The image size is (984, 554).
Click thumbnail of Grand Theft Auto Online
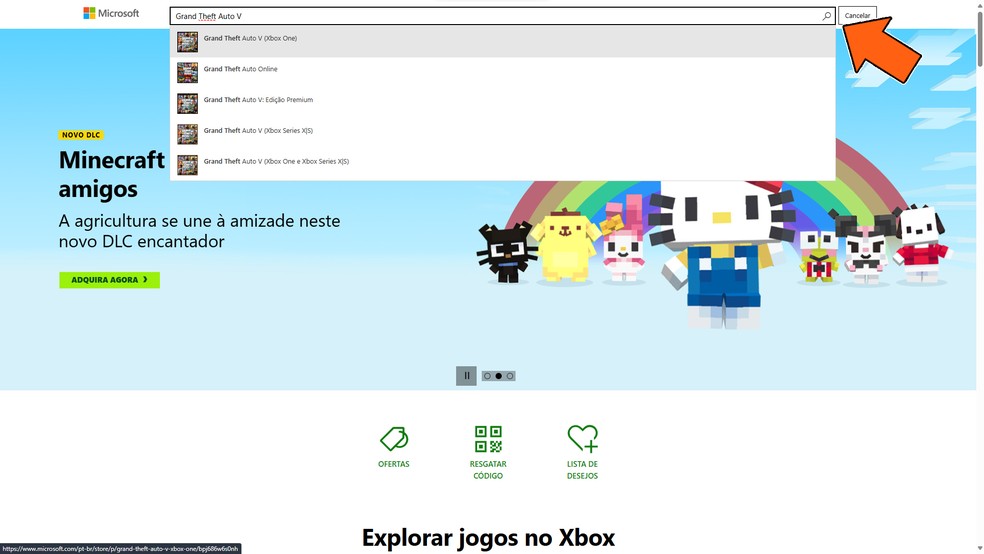tap(187, 73)
